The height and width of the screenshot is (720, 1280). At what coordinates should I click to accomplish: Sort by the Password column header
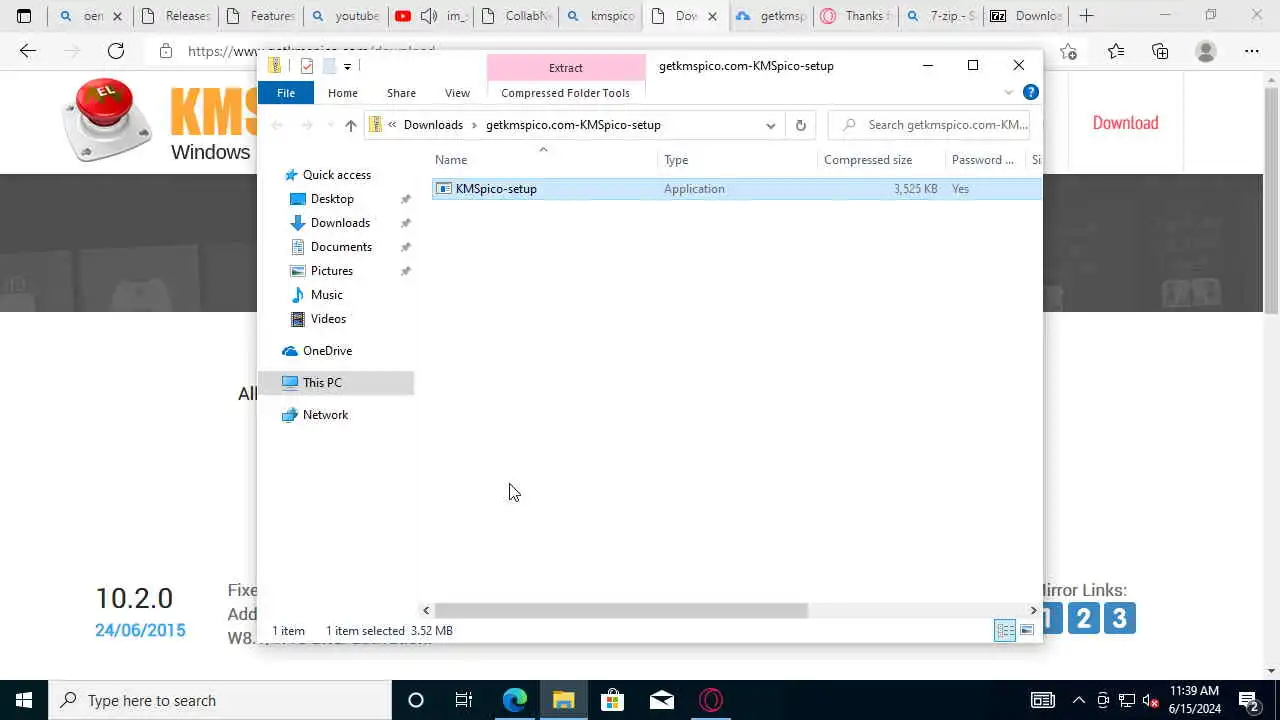point(982,160)
